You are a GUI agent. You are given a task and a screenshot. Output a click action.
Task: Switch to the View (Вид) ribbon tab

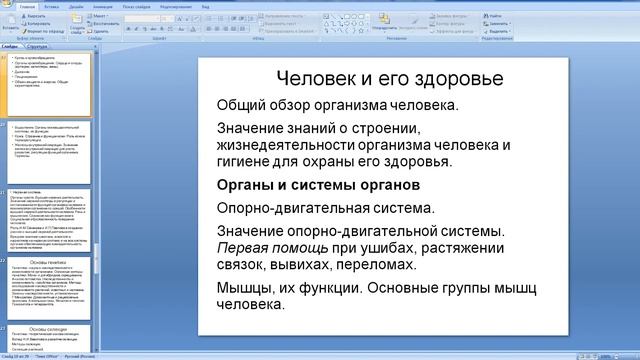[x=205, y=7]
